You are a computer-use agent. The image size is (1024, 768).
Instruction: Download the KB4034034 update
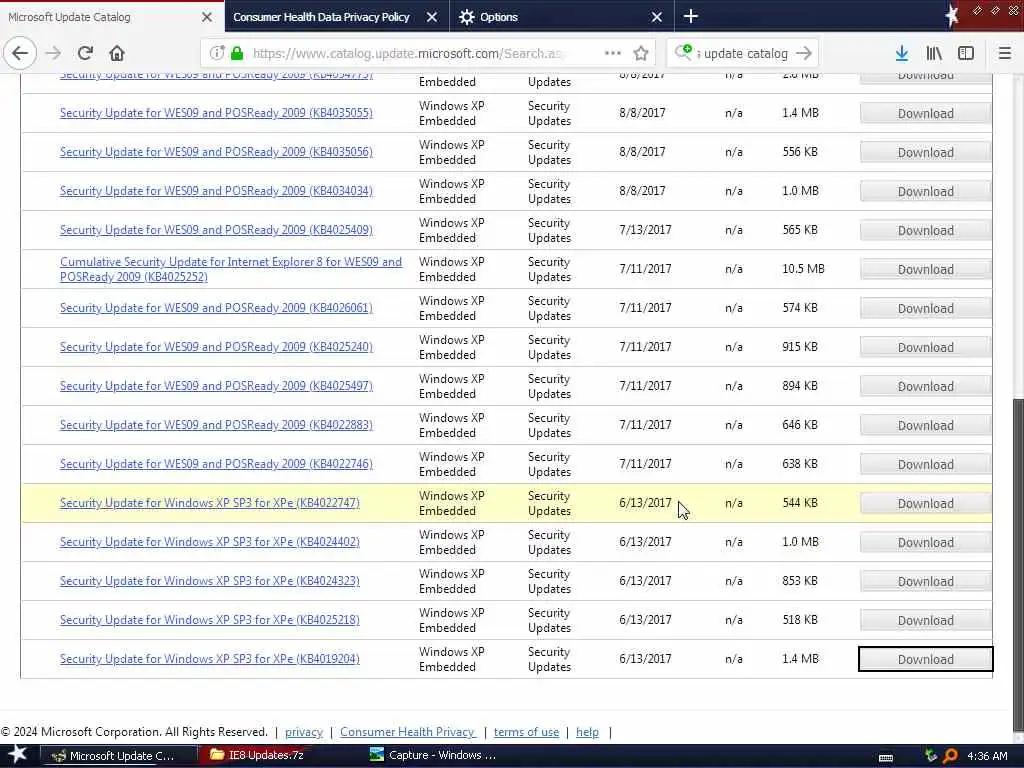[x=925, y=191]
